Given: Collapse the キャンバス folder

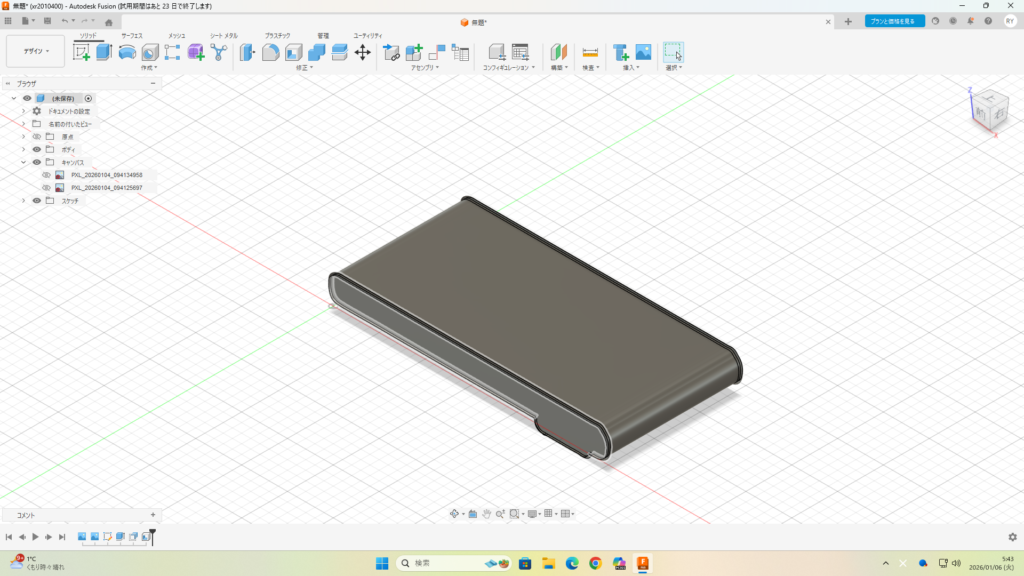Looking at the screenshot, I should click(23, 162).
